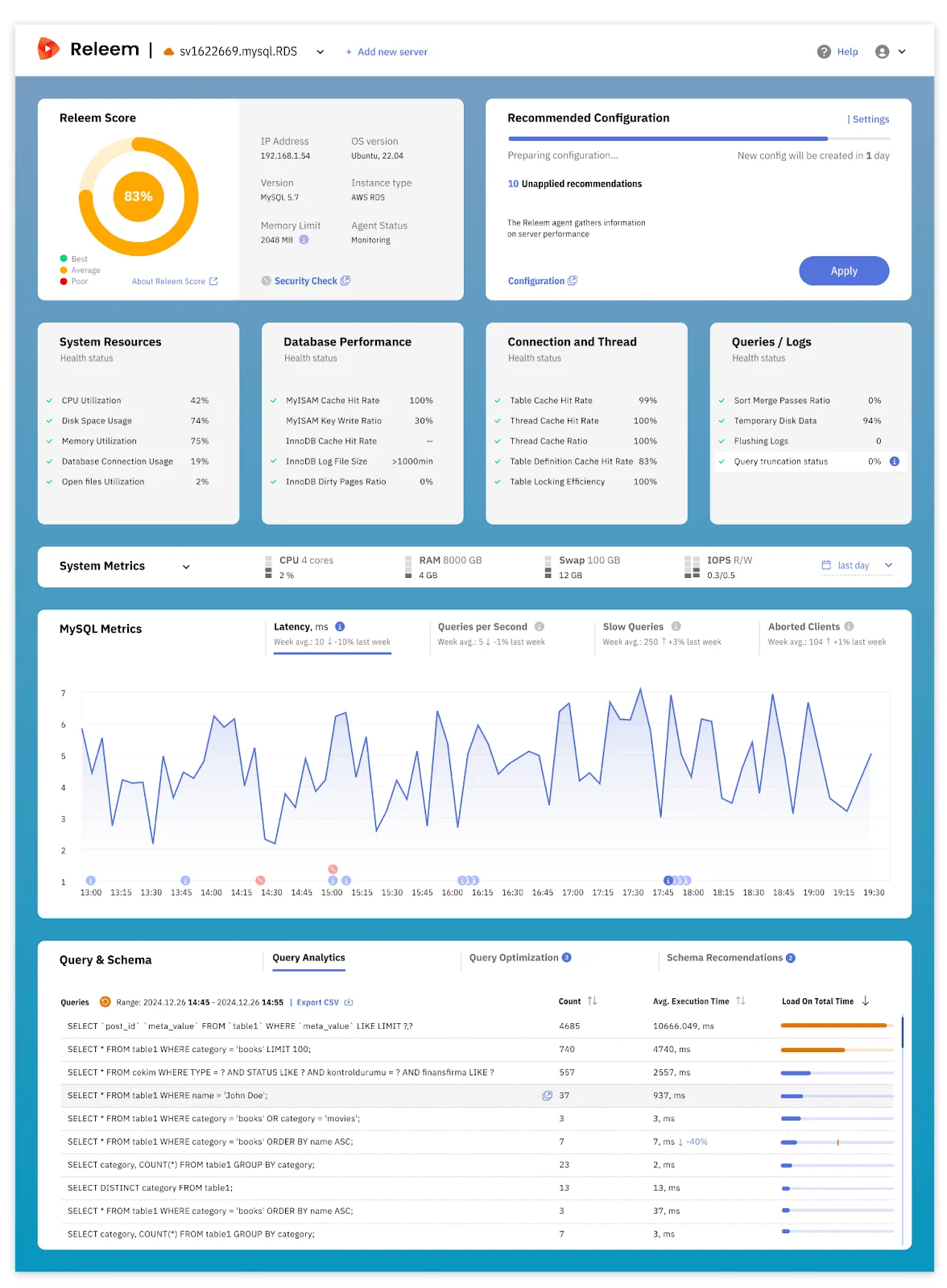947x1288 pixels.
Task: Click the orange refresh icon beside Queries
Action: (x=105, y=1002)
